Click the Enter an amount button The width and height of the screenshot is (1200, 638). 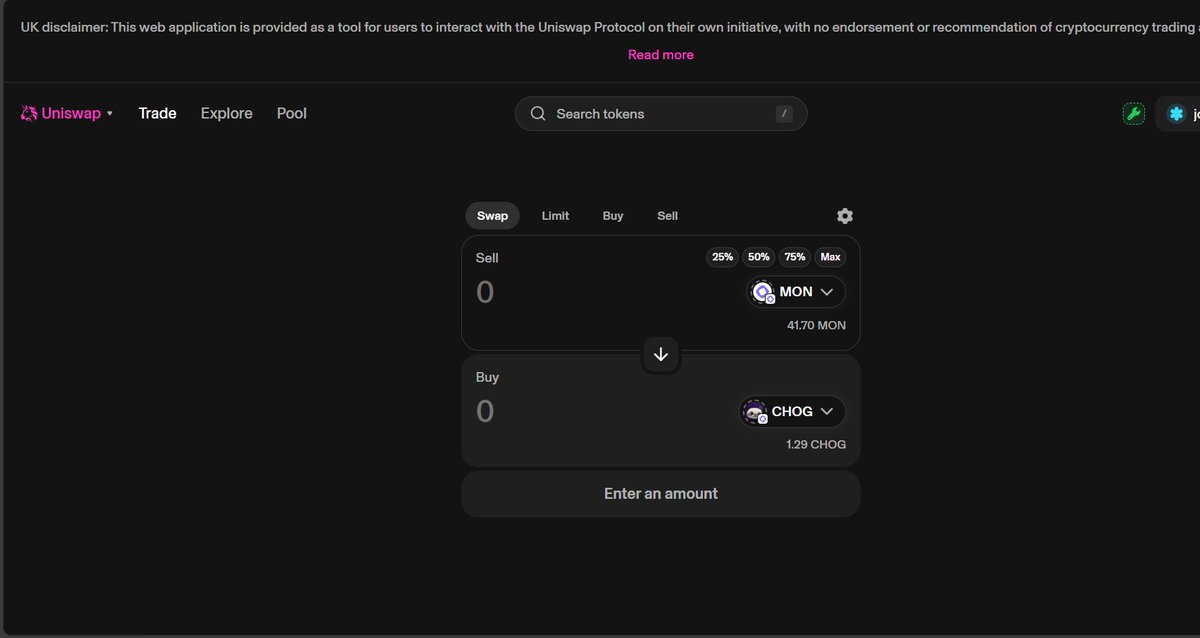click(x=661, y=494)
